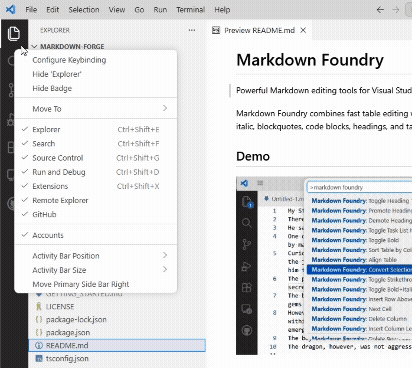Click the '>markdown foundry' input in demo
This screenshot has height=368, width=412.
pyautogui.click(x=359, y=187)
